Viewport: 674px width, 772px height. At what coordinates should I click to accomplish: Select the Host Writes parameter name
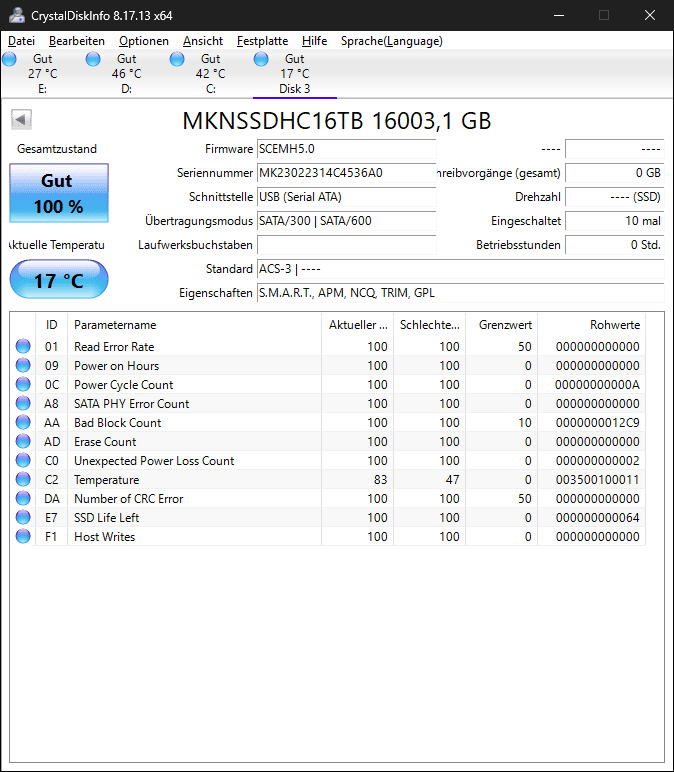tap(104, 537)
